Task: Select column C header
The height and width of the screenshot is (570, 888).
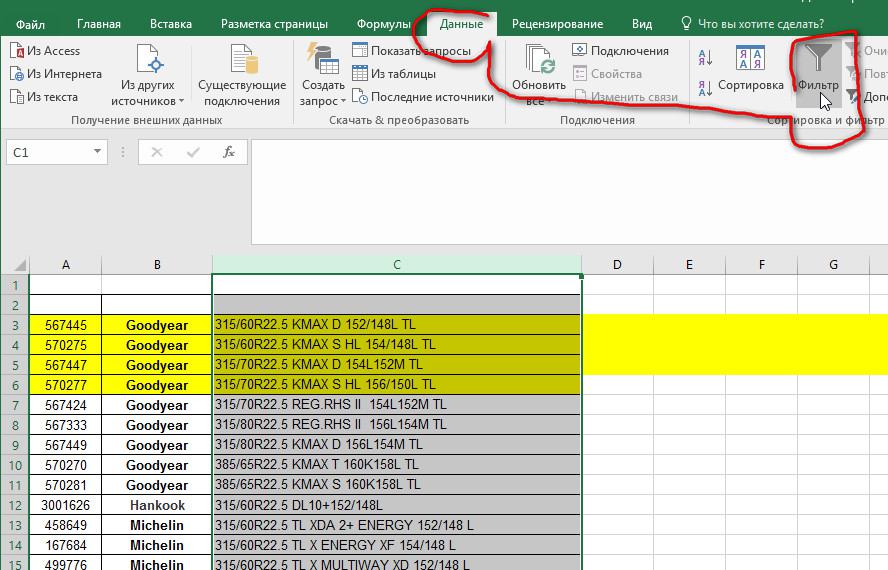Action: tap(396, 265)
